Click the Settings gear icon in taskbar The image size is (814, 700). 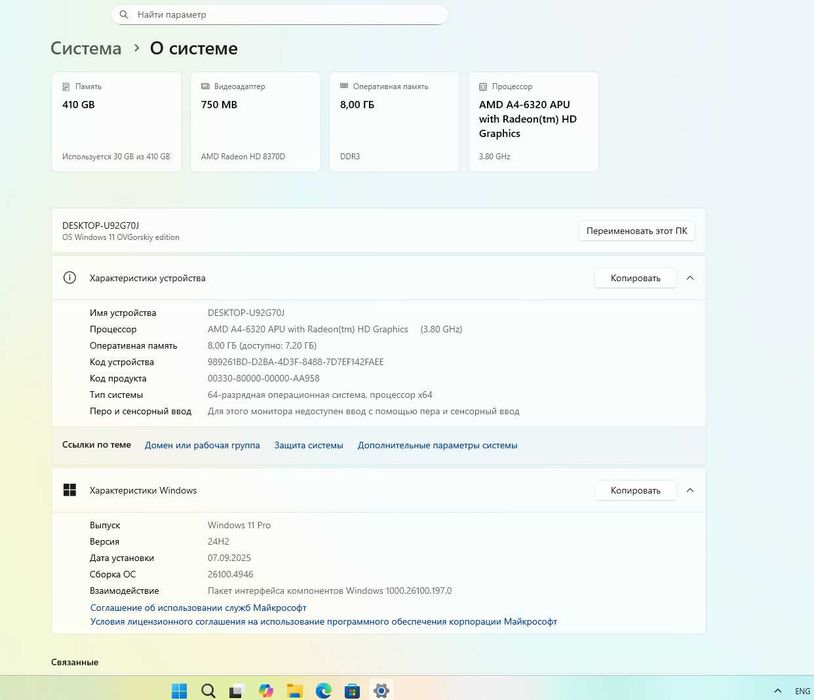coord(381,691)
